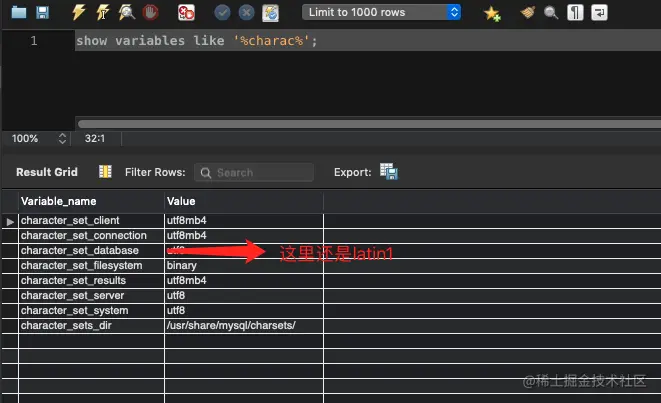Viewport: 661px width, 403px height.
Task: Click the Variable_name column header
Action: point(91,201)
